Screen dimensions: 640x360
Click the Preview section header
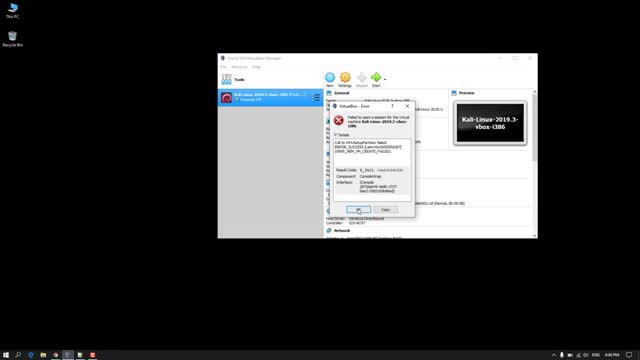[x=467, y=93]
